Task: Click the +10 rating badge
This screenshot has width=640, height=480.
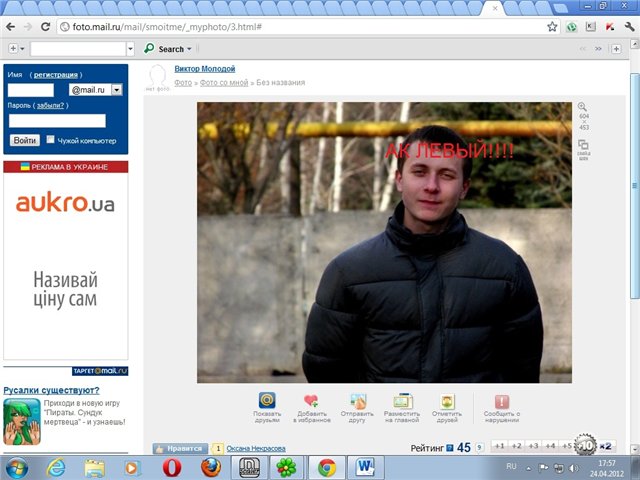Action: click(585, 445)
